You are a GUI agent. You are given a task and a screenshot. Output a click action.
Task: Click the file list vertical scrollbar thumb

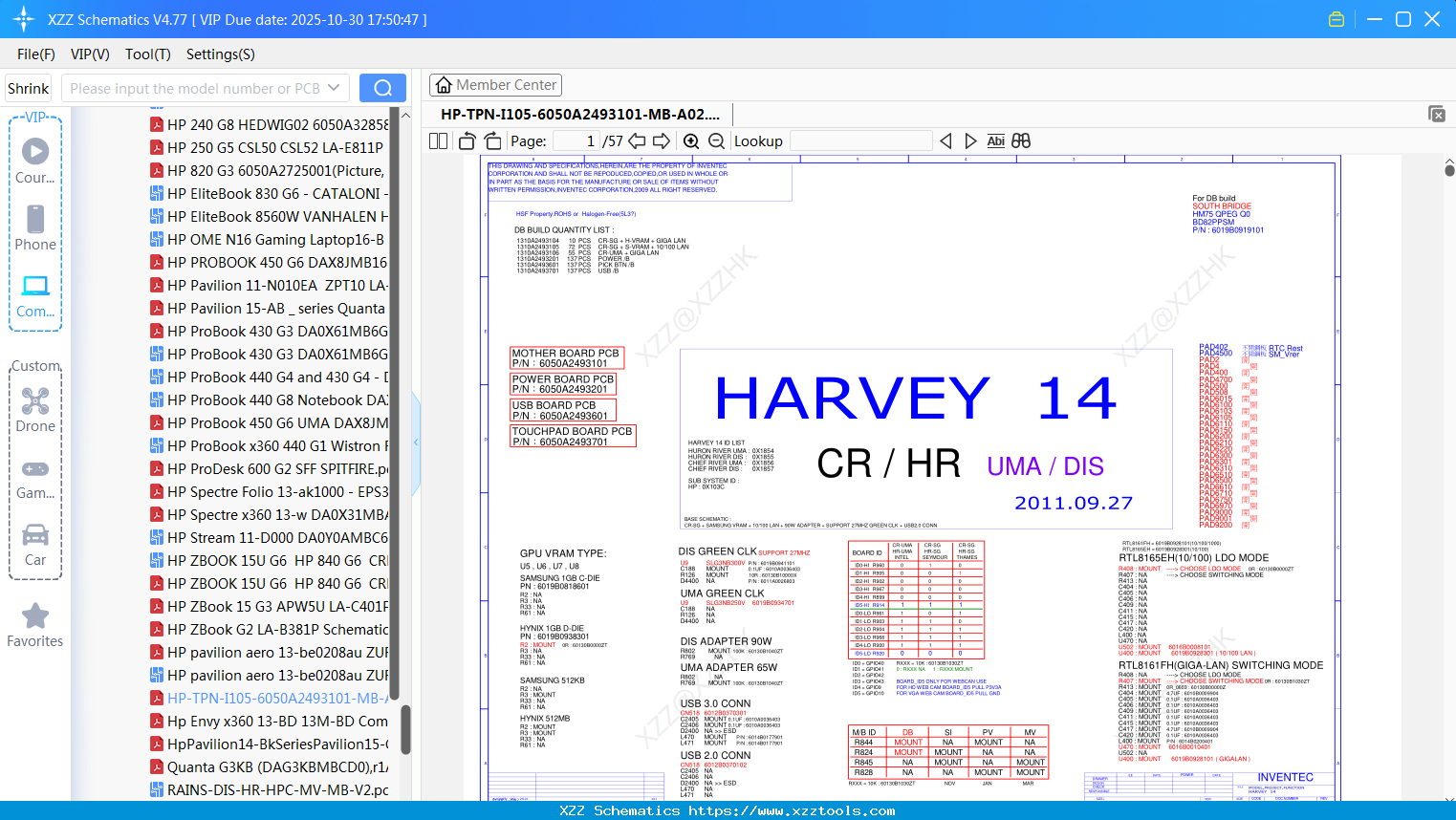405,730
